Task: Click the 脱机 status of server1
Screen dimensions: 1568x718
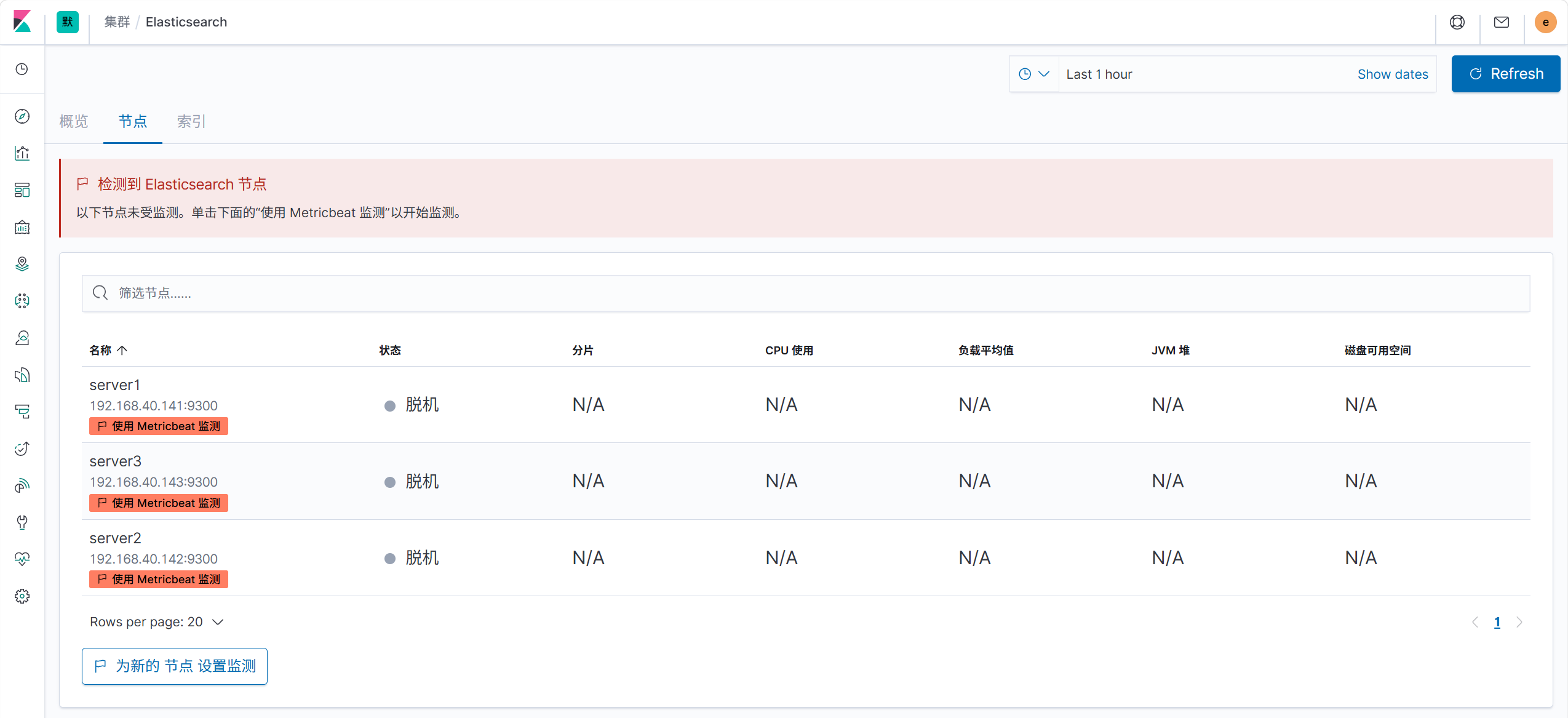Action: (x=412, y=405)
